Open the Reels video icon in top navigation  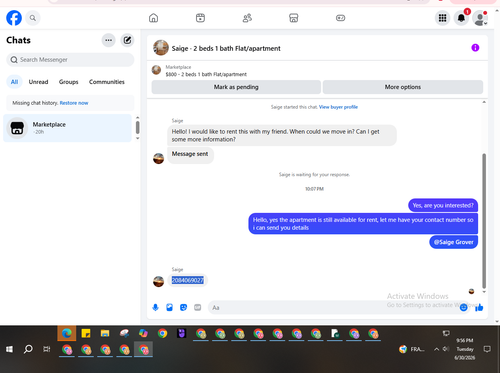[x=200, y=18]
